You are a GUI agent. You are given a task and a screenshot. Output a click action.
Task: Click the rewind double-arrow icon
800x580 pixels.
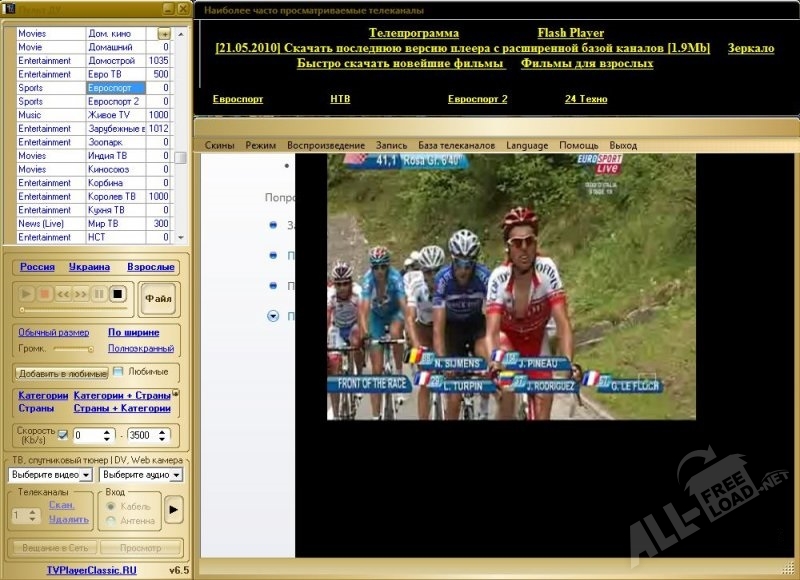click(x=63, y=294)
